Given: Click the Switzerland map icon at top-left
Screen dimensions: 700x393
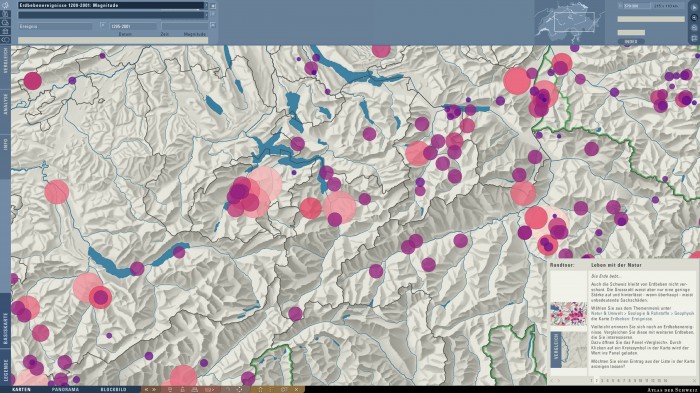Looking at the screenshot, I should 5,5.
